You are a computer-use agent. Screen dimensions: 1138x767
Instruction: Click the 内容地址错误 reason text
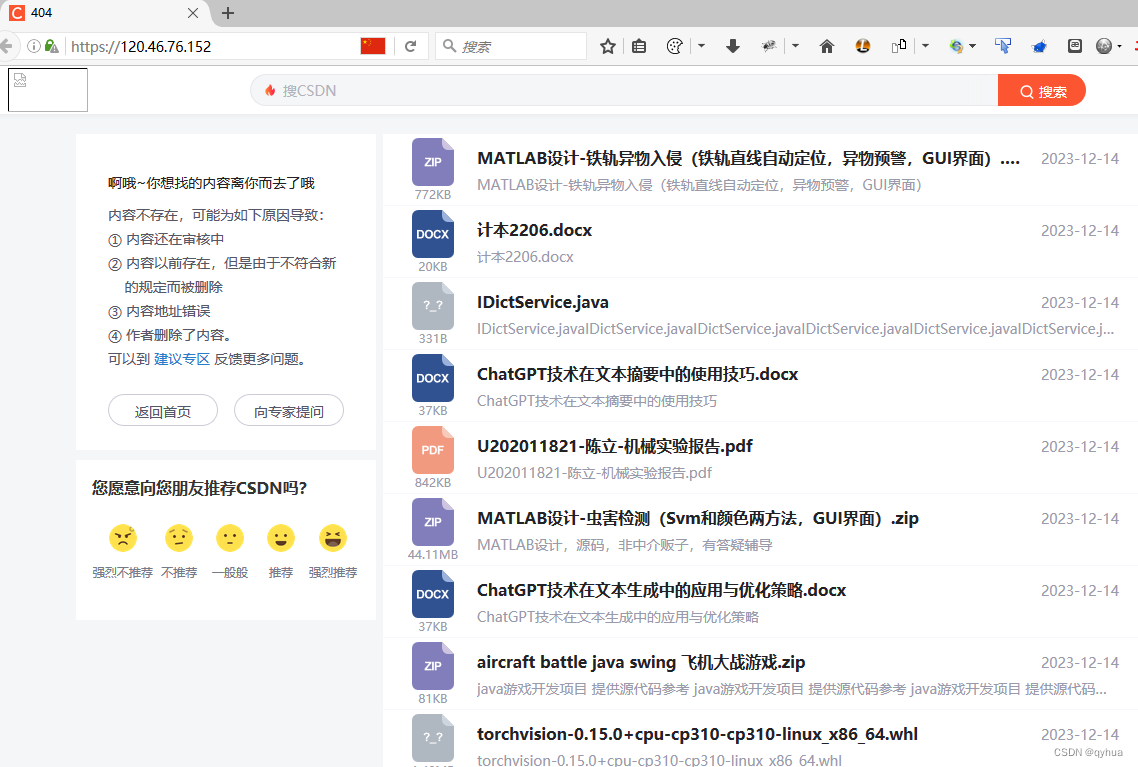pyautogui.click(x=168, y=311)
